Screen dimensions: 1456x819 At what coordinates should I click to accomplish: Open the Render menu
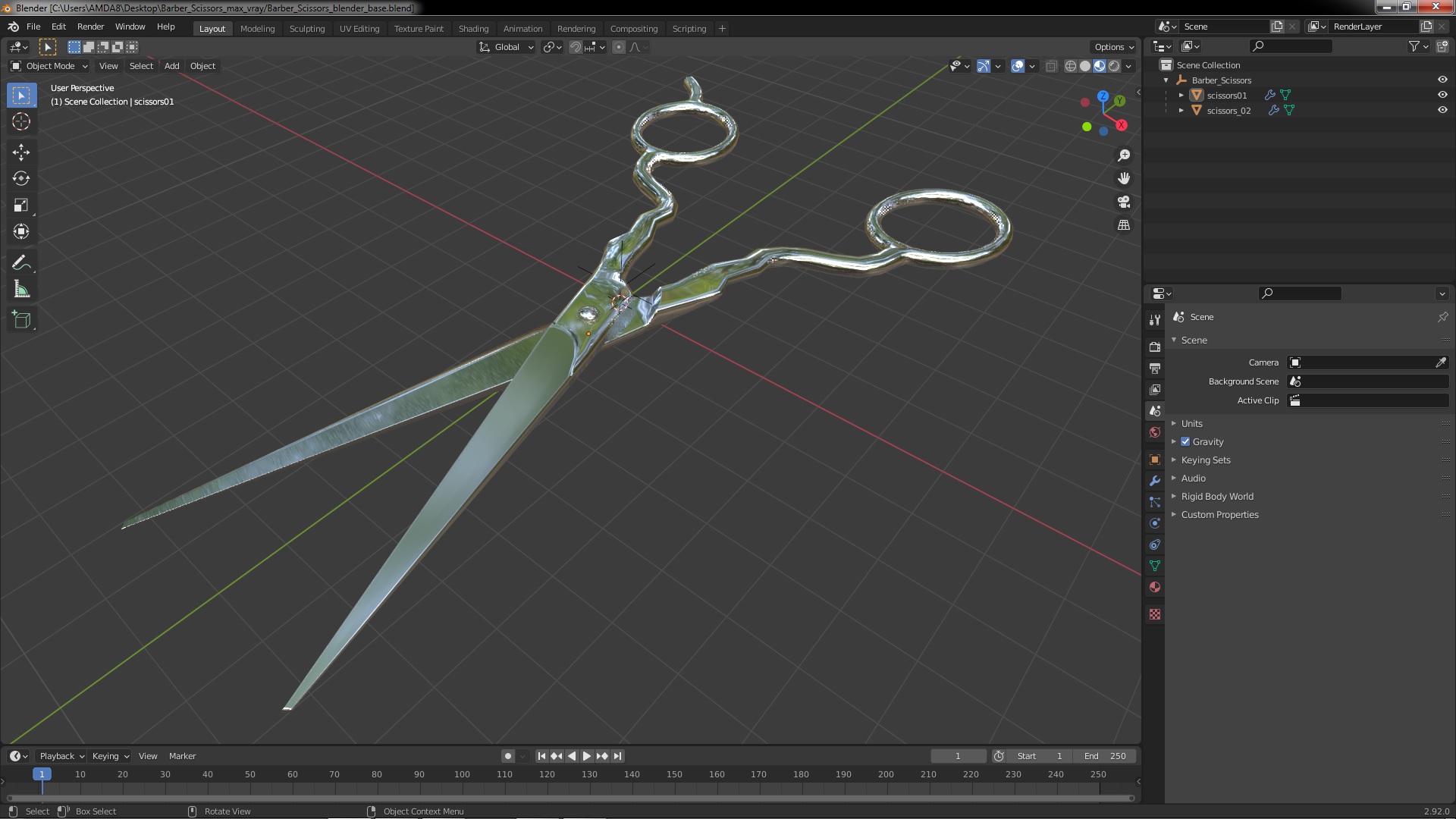tap(90, 27)
